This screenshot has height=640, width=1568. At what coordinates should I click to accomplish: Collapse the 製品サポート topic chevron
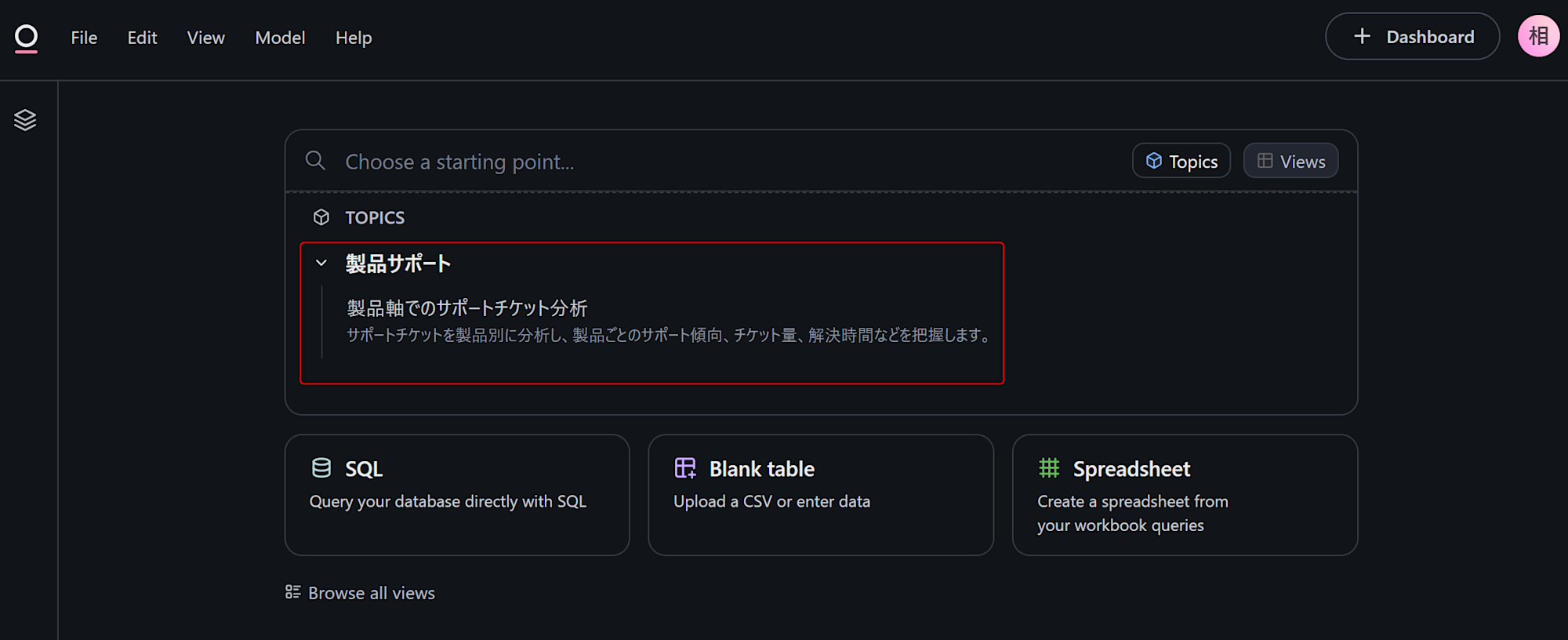tap(321, 263)
